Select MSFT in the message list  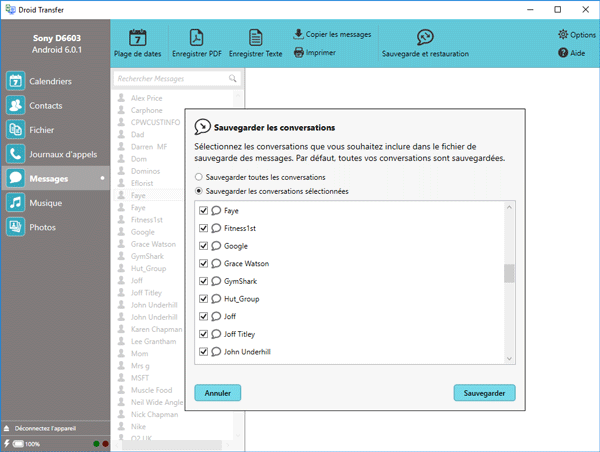[x=140, y=378]
